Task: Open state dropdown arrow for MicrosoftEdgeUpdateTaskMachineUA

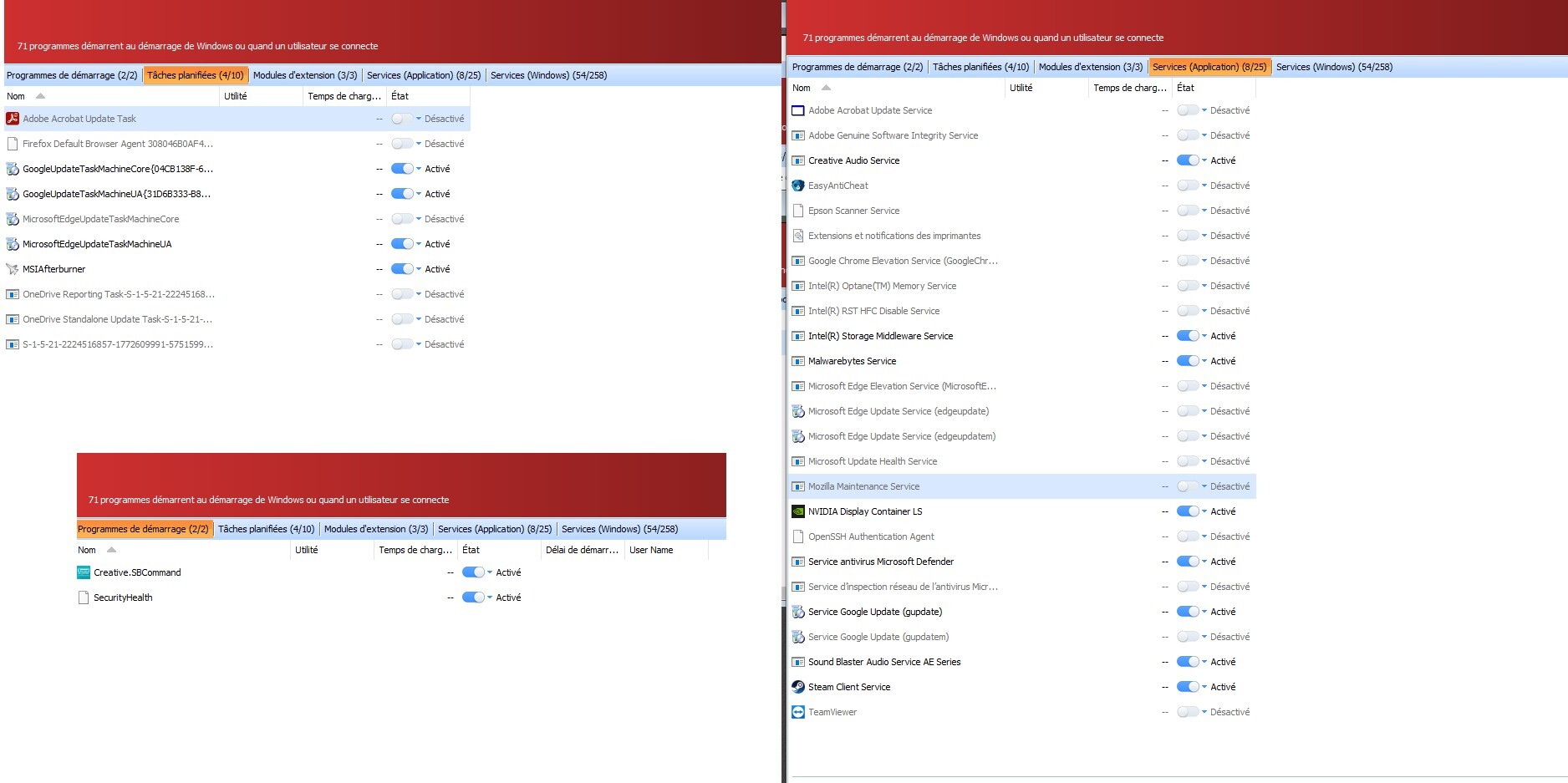Action: point(419,244)
